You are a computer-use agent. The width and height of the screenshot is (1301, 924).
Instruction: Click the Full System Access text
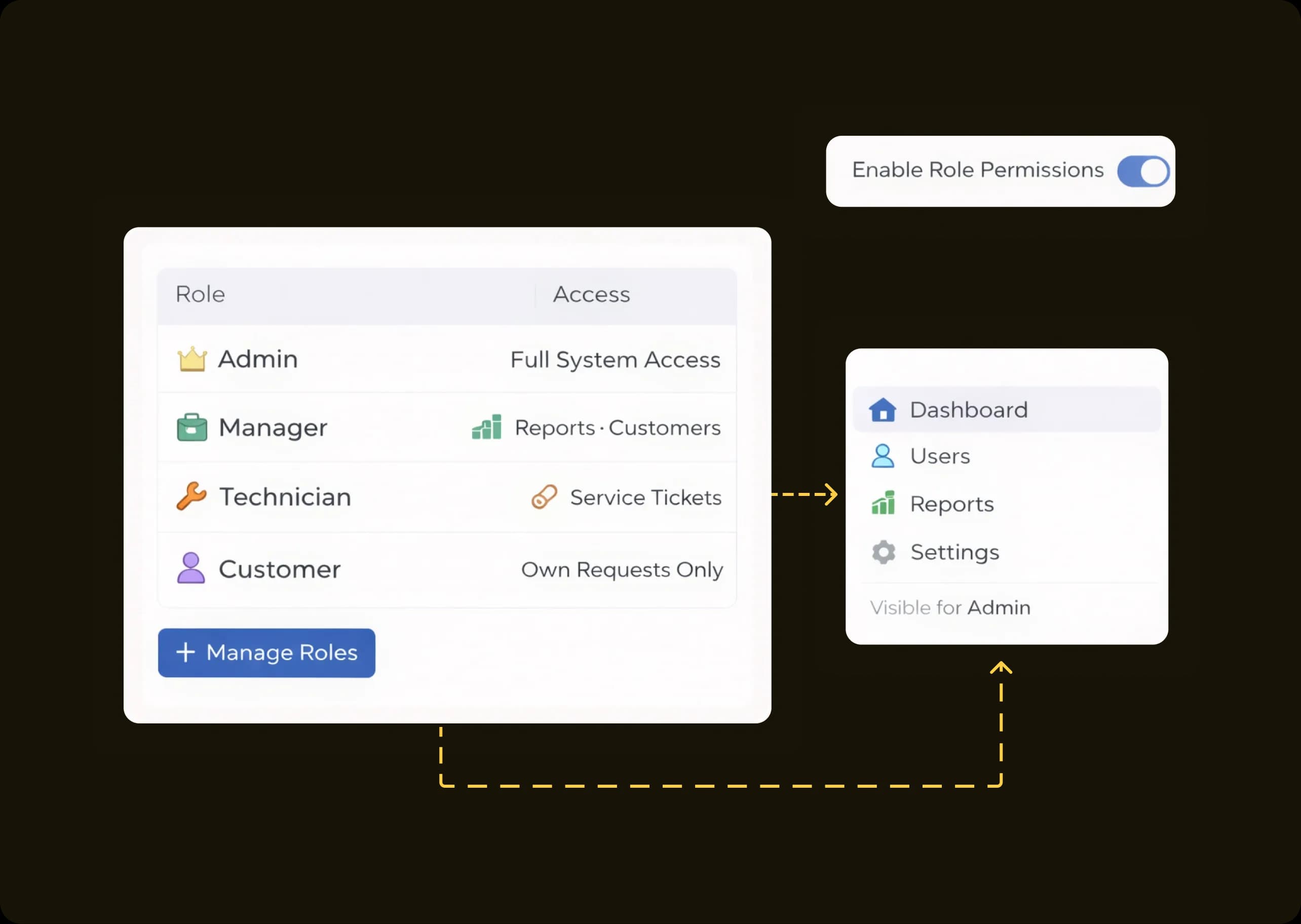pos(616,360)
